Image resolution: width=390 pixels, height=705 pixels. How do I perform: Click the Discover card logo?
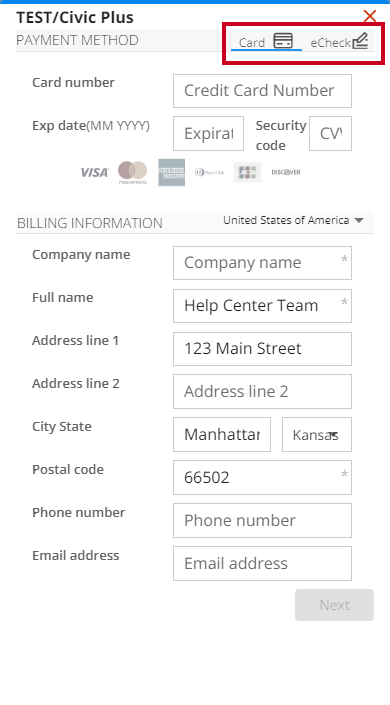coord(286,172)
